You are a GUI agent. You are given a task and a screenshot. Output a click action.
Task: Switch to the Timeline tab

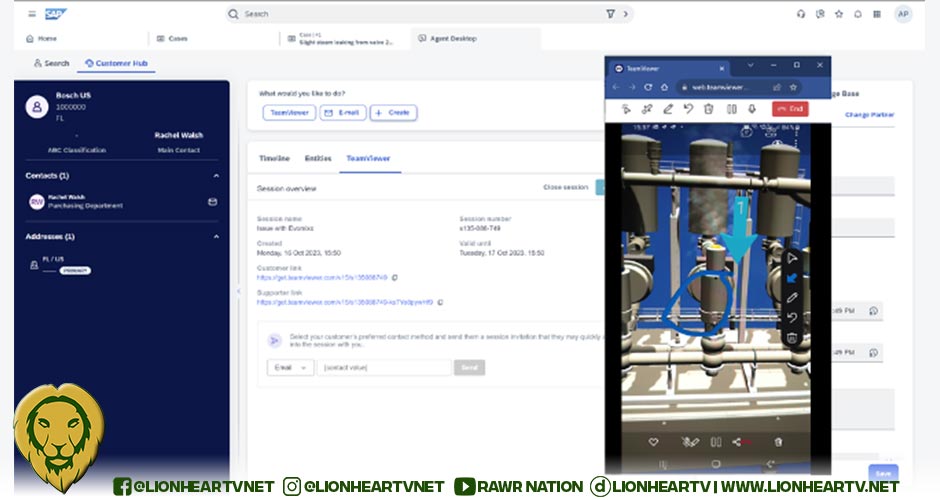(274, 159)
